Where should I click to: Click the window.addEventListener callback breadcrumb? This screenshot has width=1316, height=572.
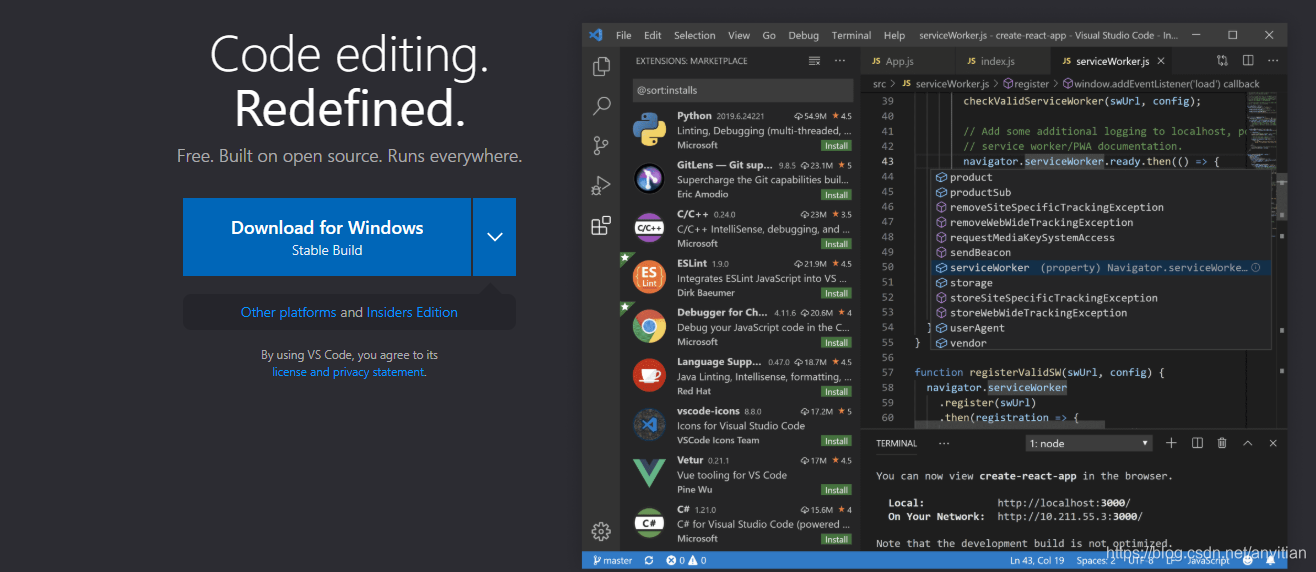click(x=1161, y=84)
